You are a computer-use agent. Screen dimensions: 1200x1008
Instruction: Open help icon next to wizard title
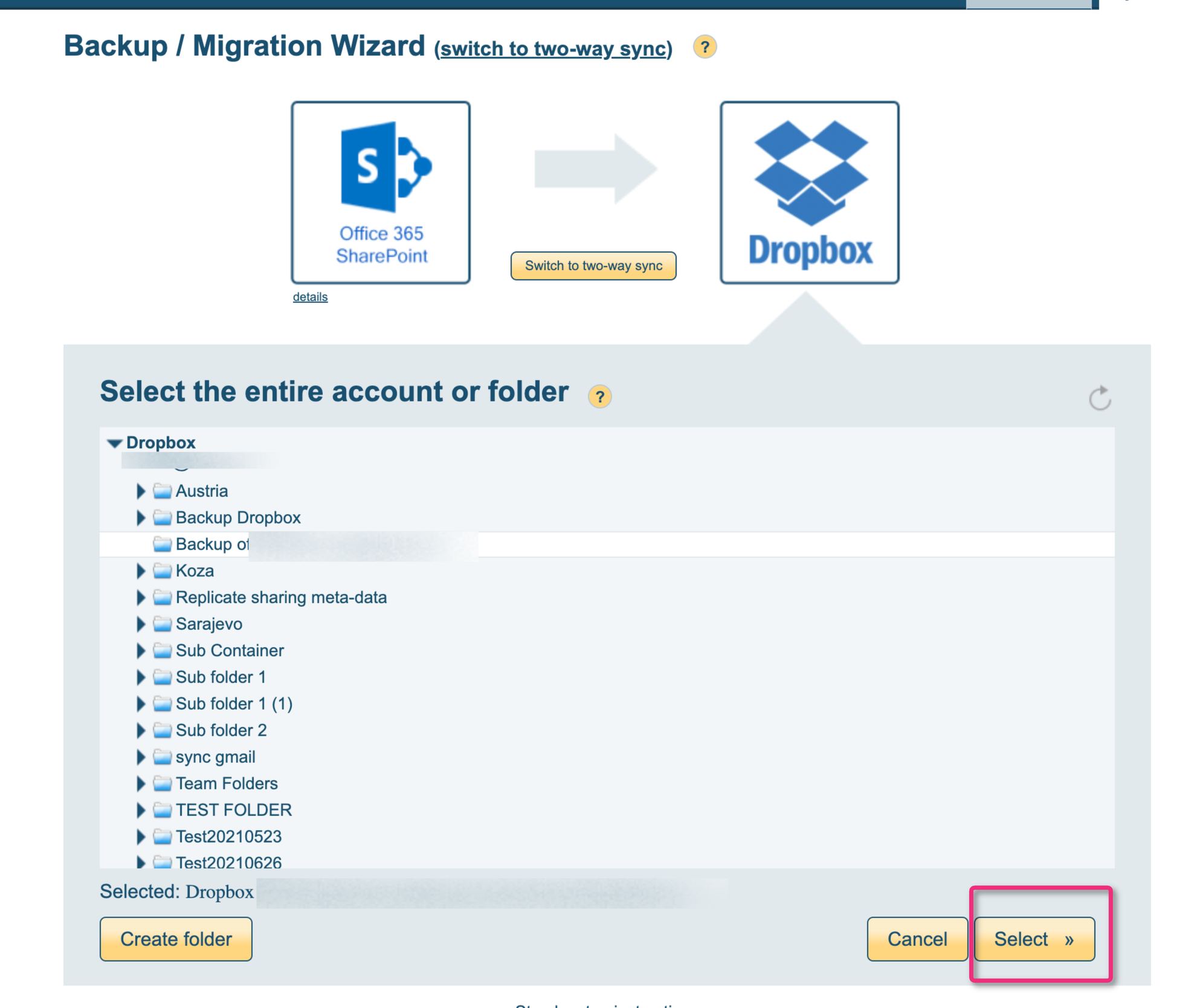705,47
